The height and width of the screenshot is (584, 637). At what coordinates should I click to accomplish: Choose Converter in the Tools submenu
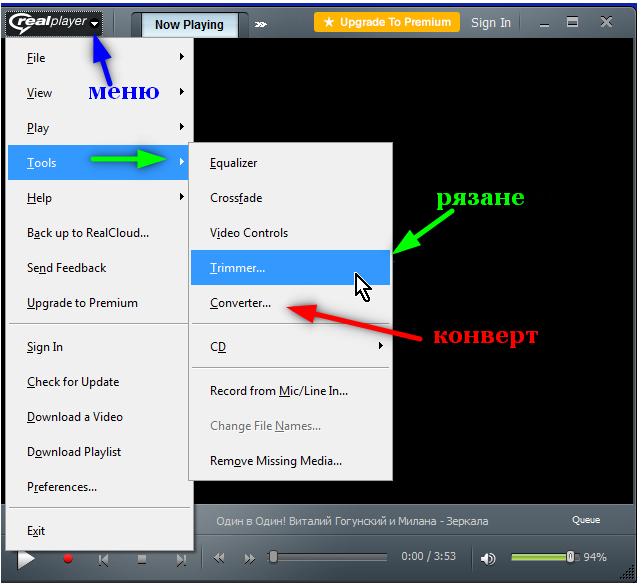tap(241, 303)
